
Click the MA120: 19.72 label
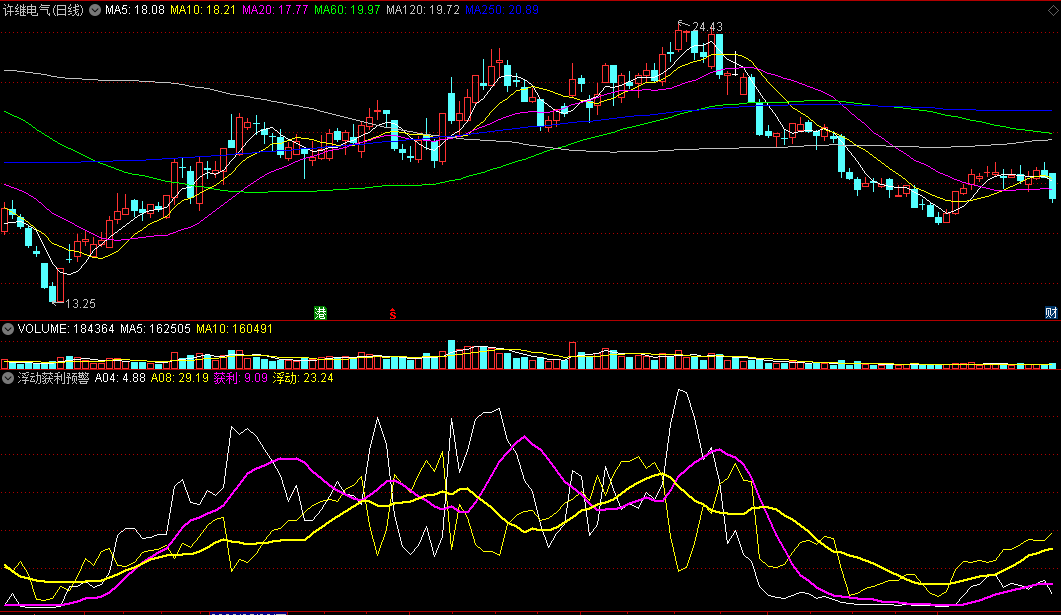point(423,10)
